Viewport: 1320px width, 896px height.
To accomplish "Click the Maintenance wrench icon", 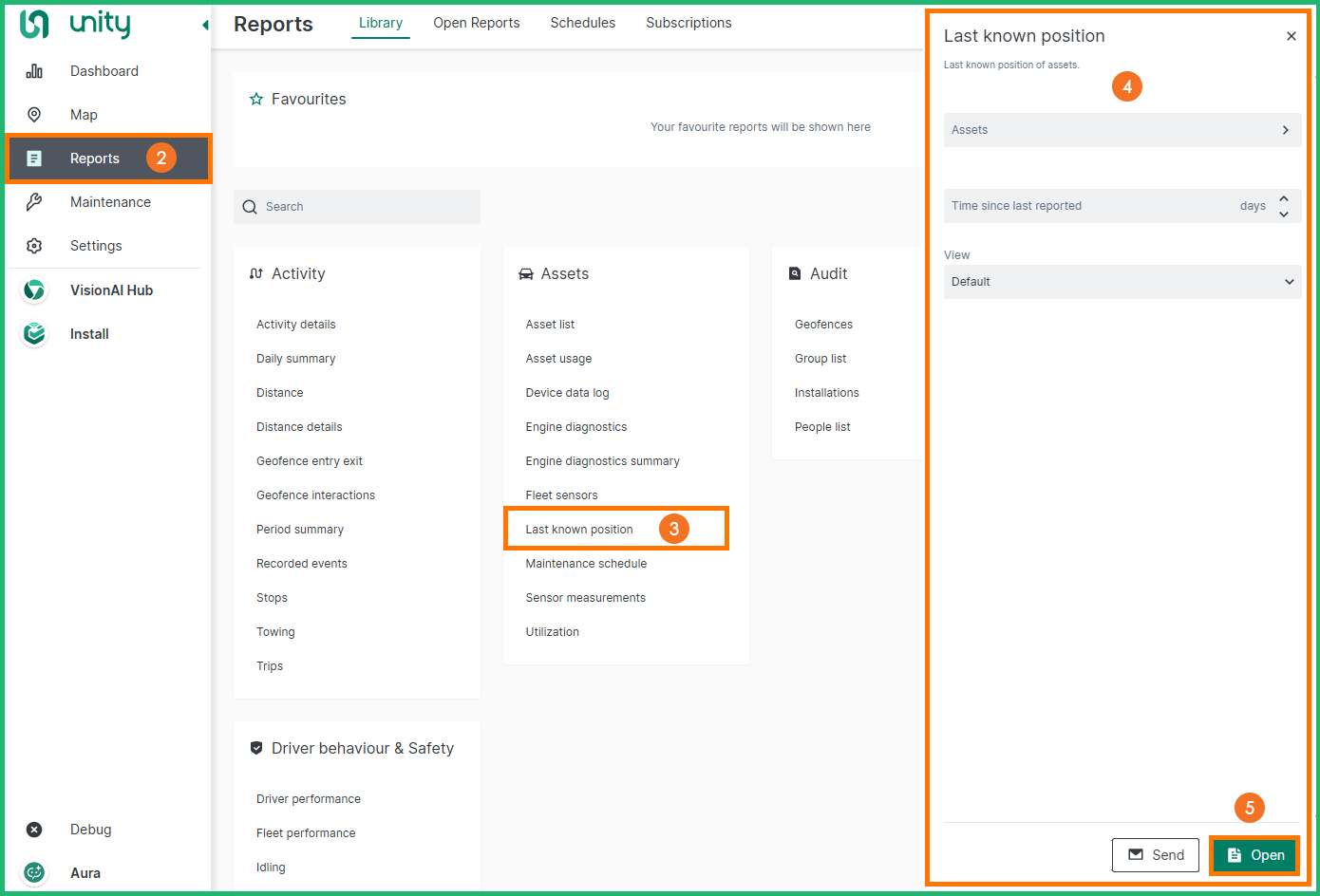I will pos(34,202).
